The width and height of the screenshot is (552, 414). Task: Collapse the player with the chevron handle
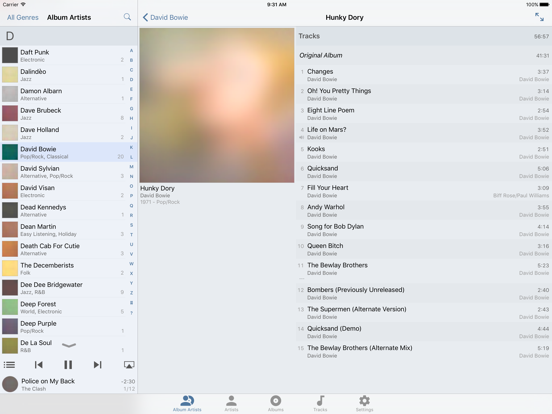tap(69, 345)
